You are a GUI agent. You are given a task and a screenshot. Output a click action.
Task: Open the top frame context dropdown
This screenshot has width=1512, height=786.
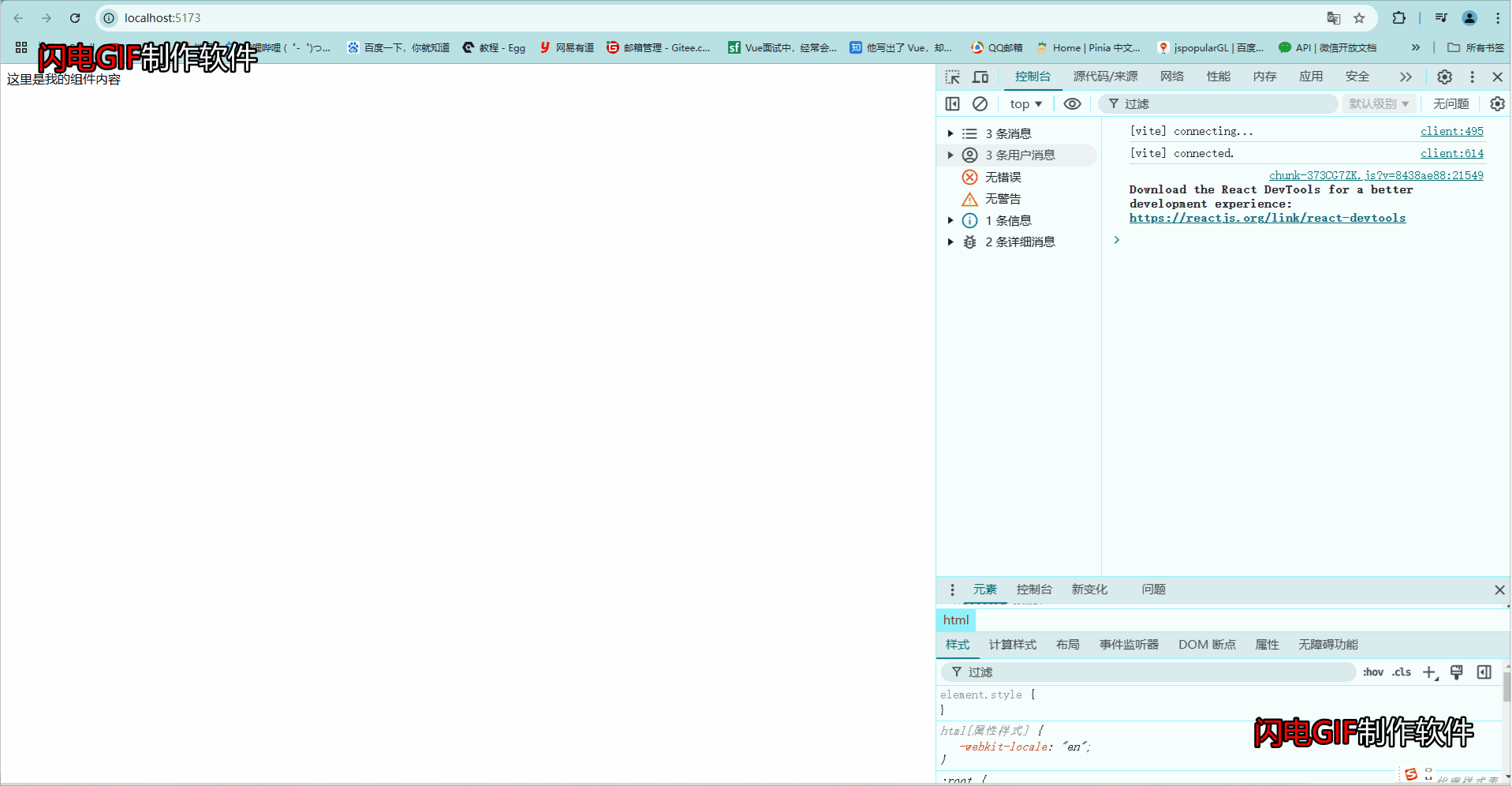point(1025,103)
